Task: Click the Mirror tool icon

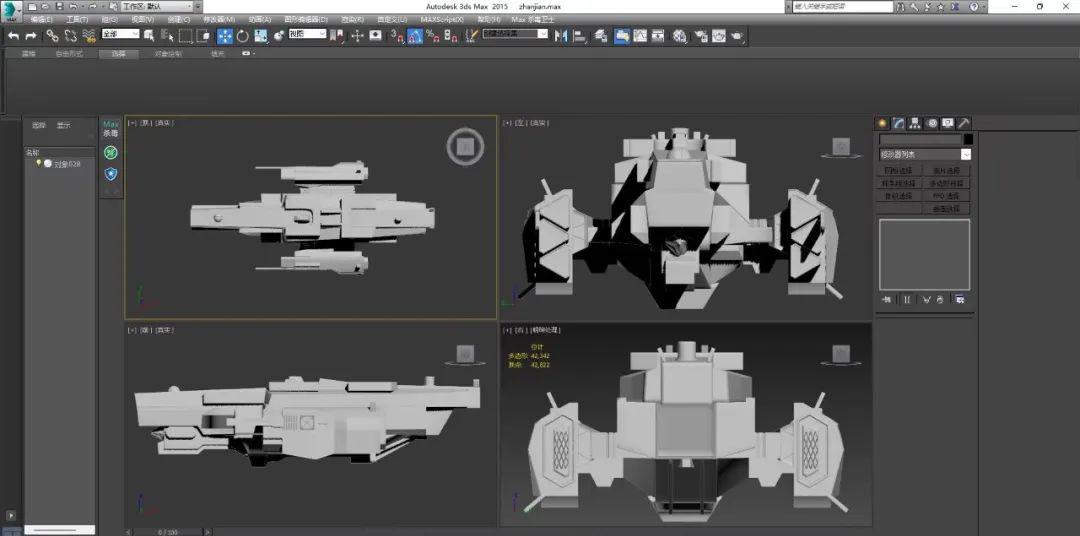Action: (561, 36)
